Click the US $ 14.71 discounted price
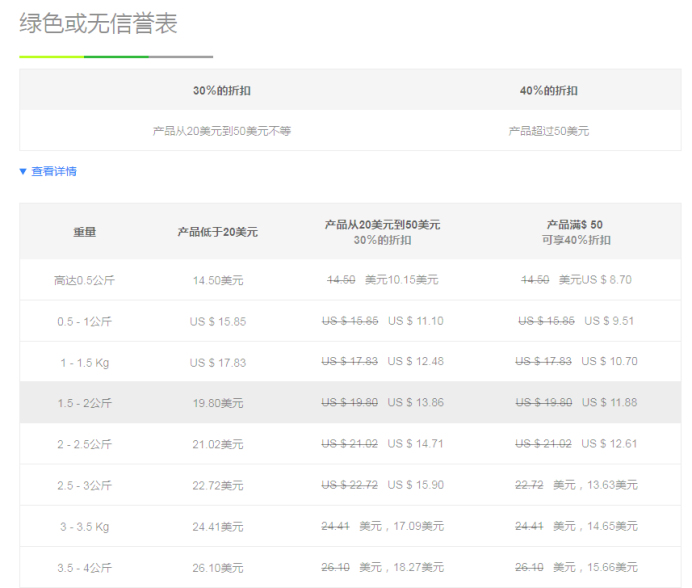Image resolution: width=692 pixels, height=588 pixels. click(x=415, y=444)
